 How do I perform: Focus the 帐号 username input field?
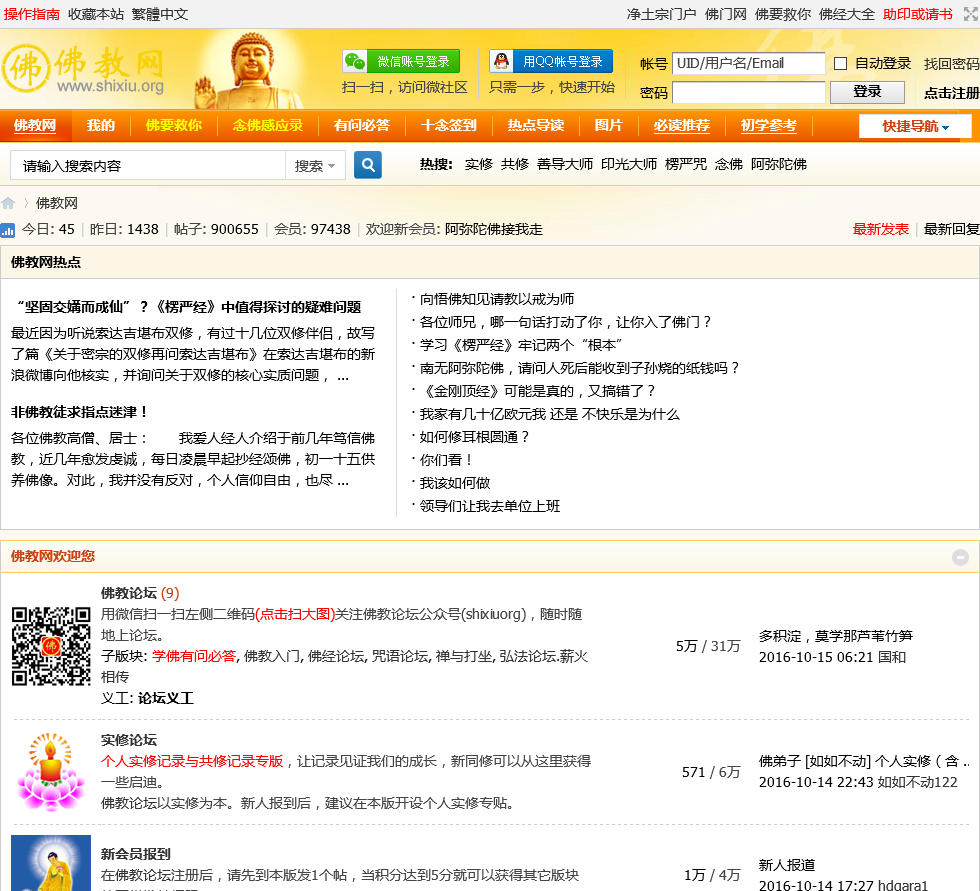[748, 63]
